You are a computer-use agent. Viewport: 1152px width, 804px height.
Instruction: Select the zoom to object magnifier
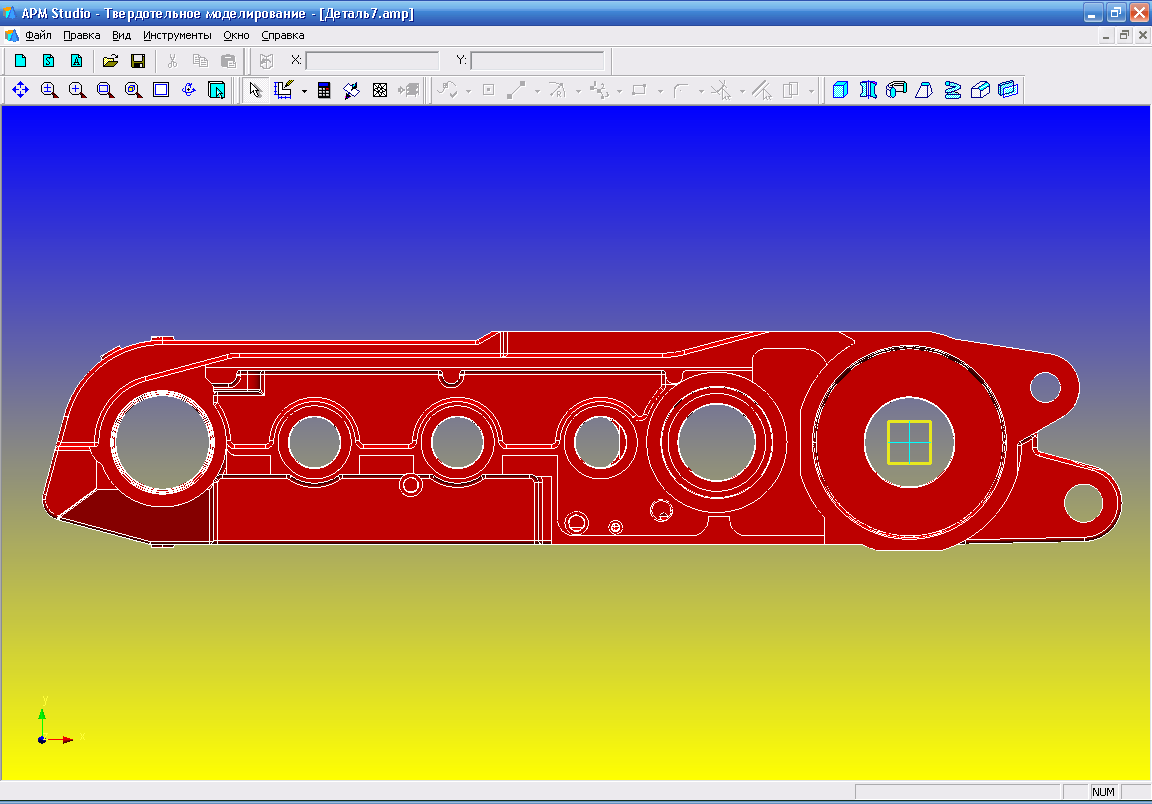click(133, 90)
